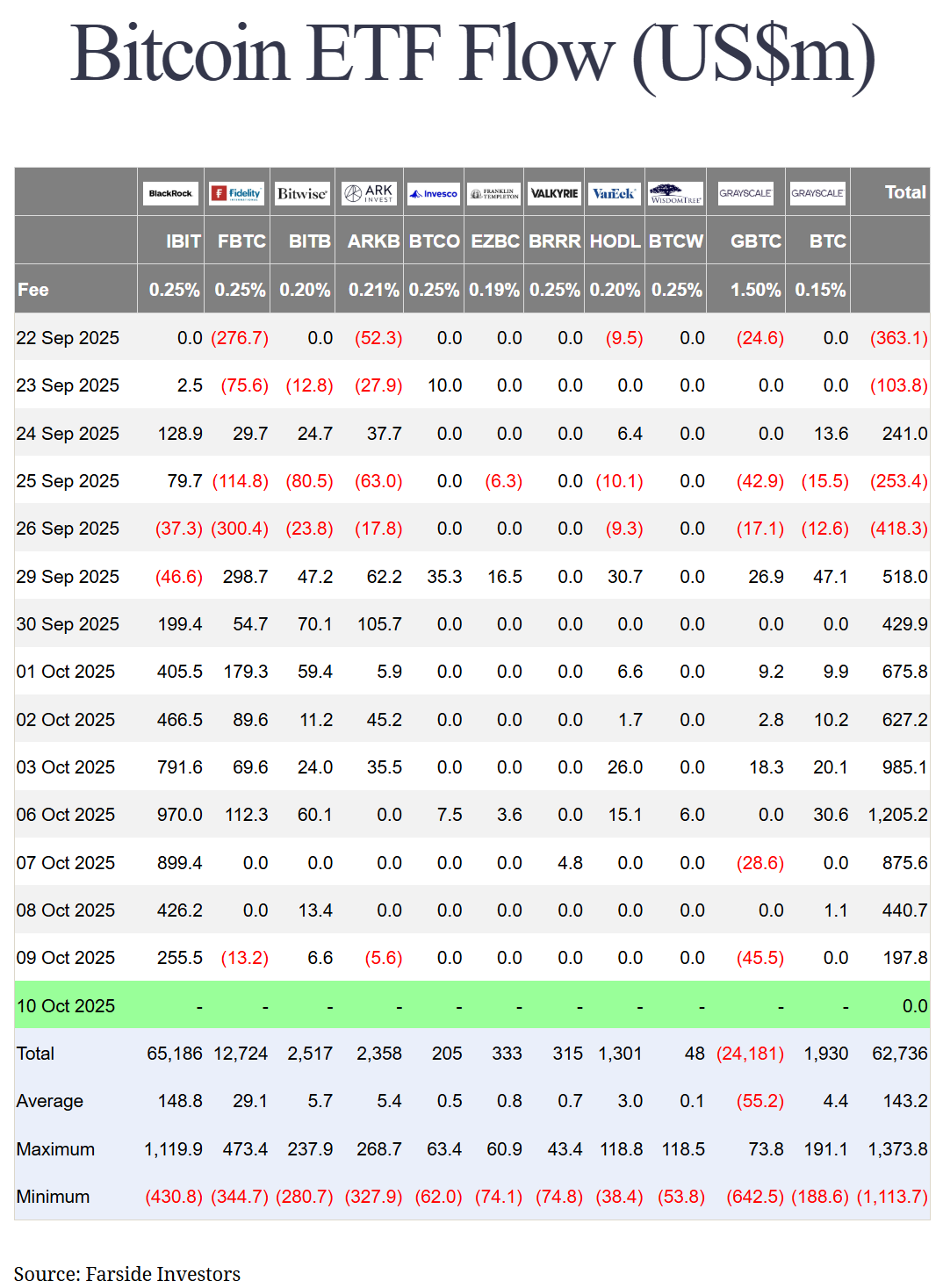Screen dimensions: 943x1288
Task: Select the Invesco logo
Action: click(x=434, y=193)
